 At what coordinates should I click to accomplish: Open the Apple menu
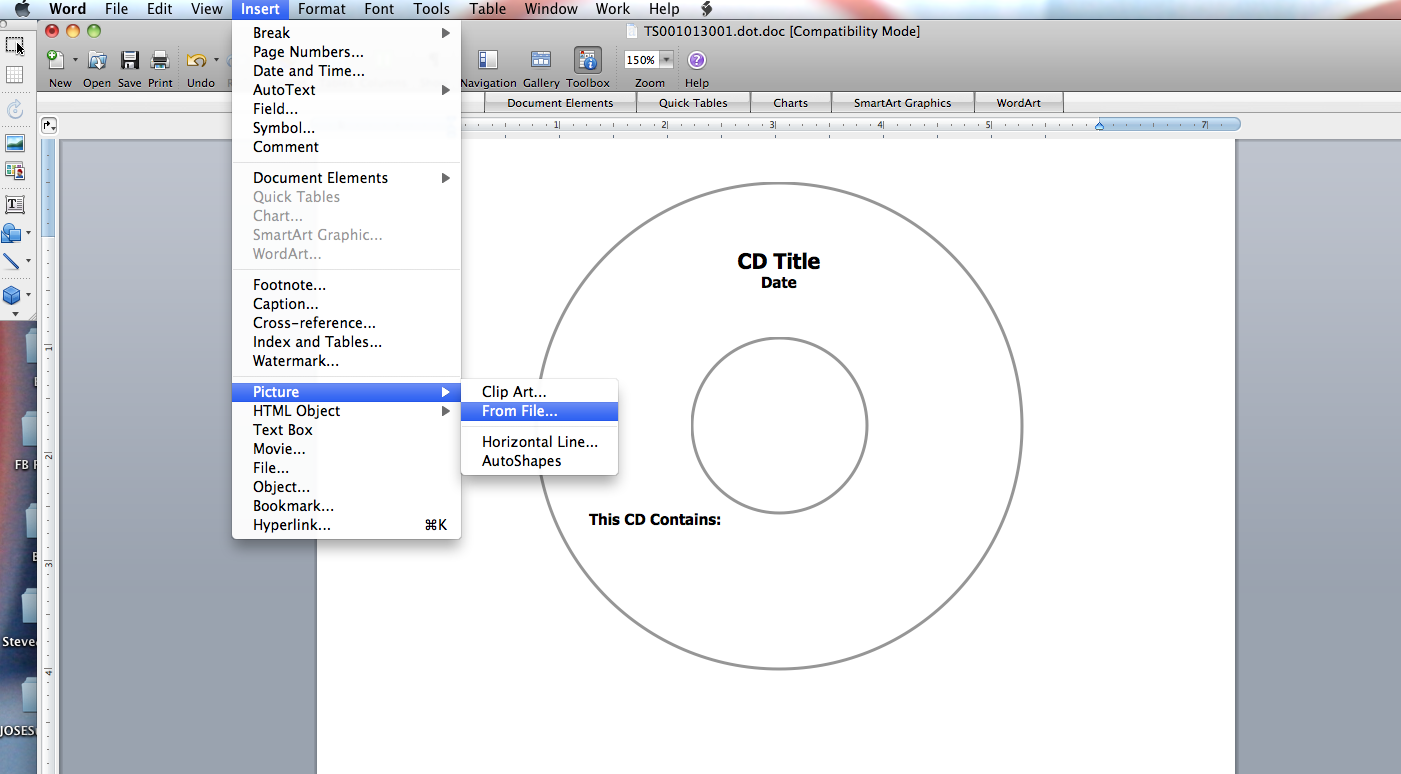pos(22,9)
